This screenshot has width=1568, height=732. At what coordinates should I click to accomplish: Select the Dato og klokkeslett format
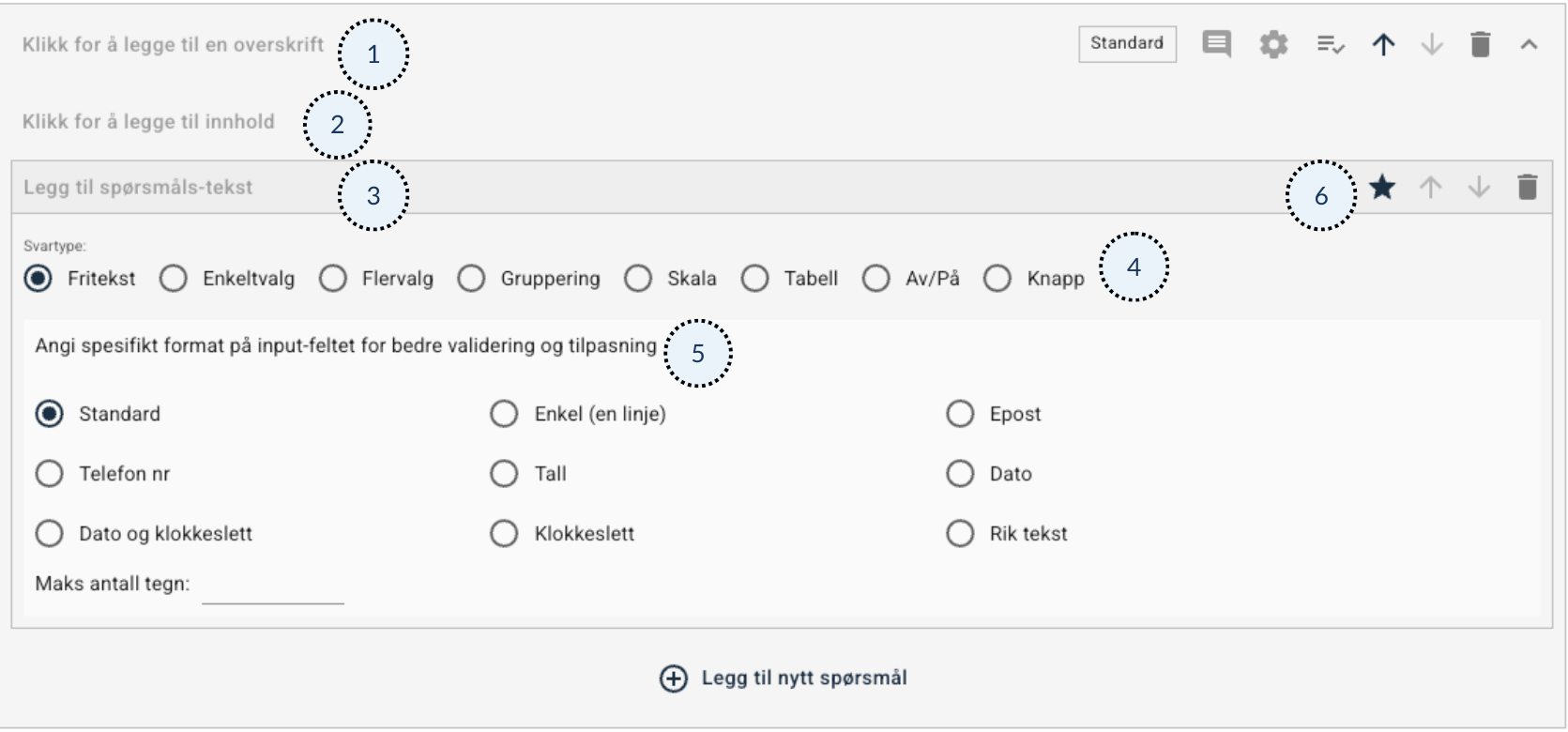(49, 534)
